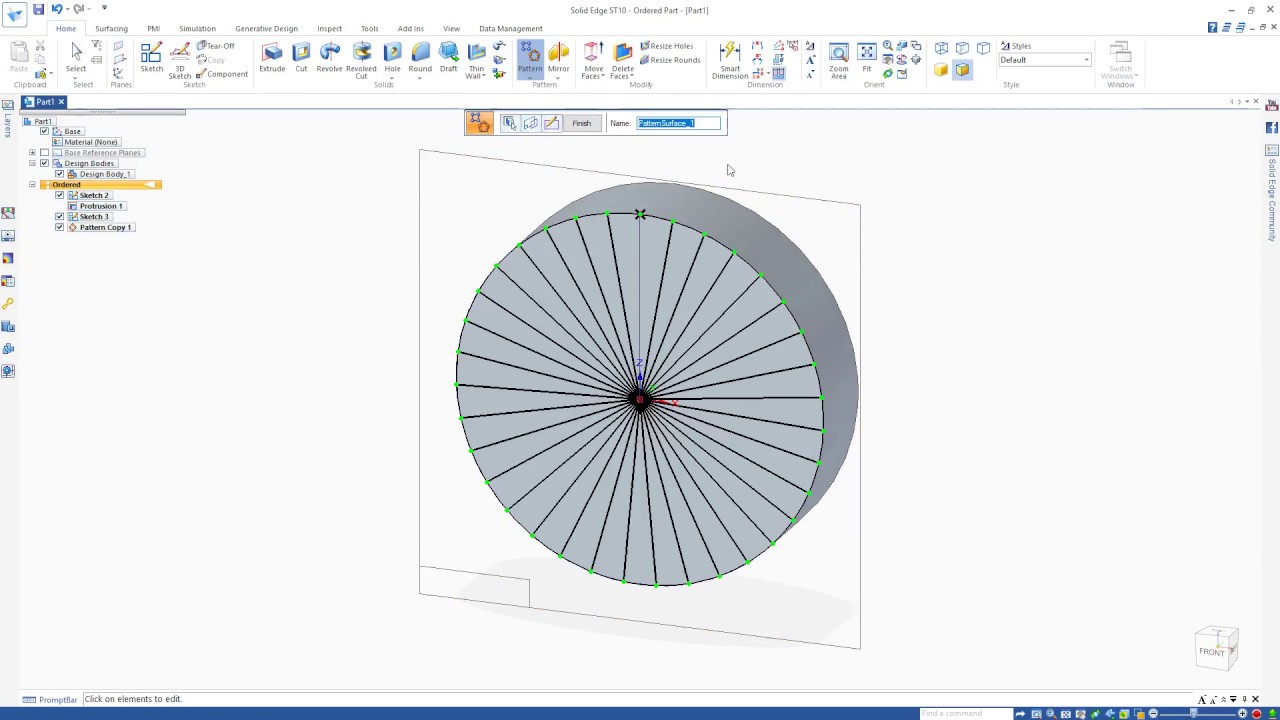Collapse the Ordered node
The image size is (1280, 720).
coord(32,185)
